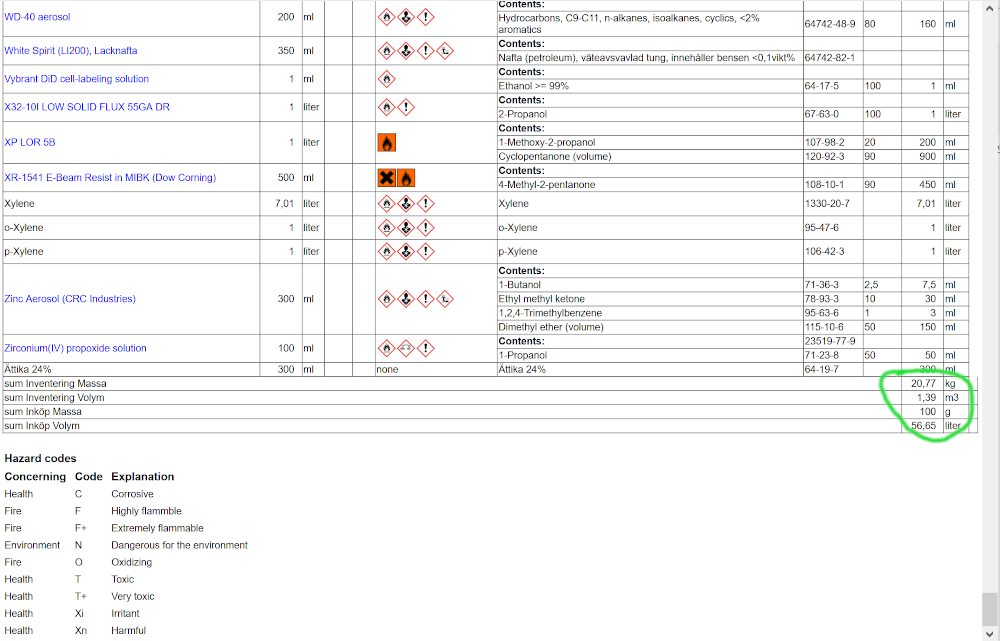Click the 'Oxidizing' explanation text
The width and height of the screenshot is (1000, 641).
(131, 563)
